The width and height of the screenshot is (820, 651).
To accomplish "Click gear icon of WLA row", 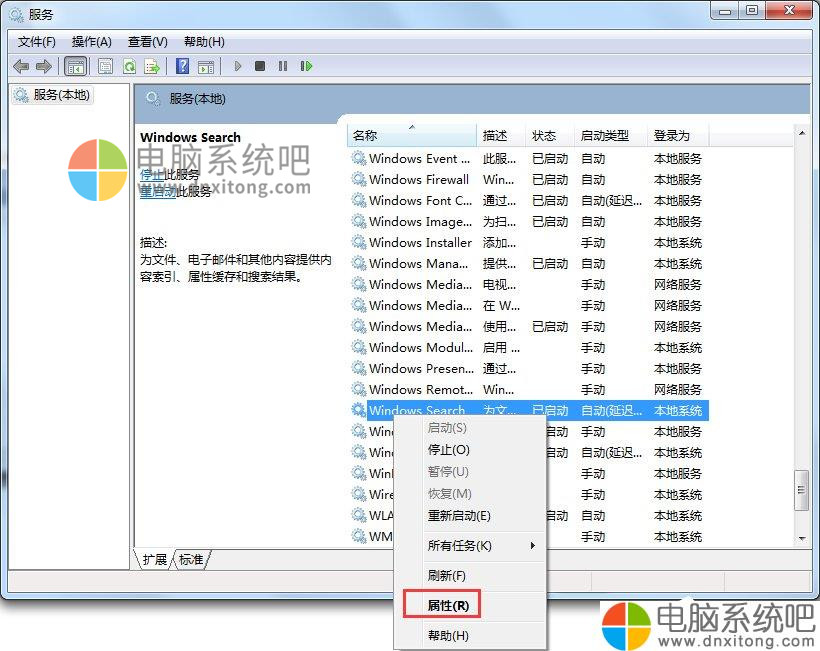I will [359, 515].
